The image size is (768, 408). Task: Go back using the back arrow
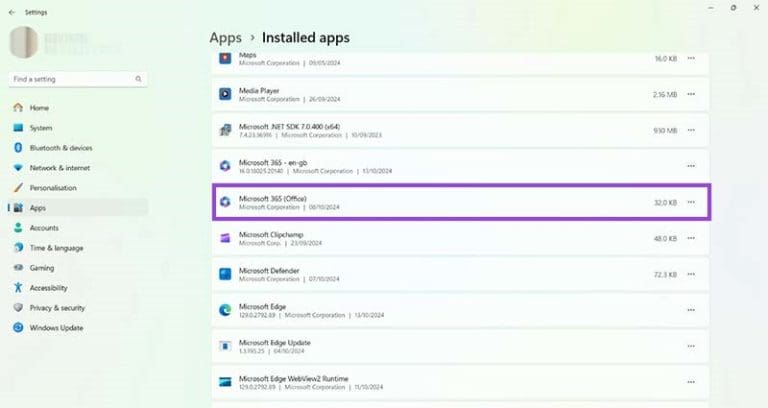point(12,12)
